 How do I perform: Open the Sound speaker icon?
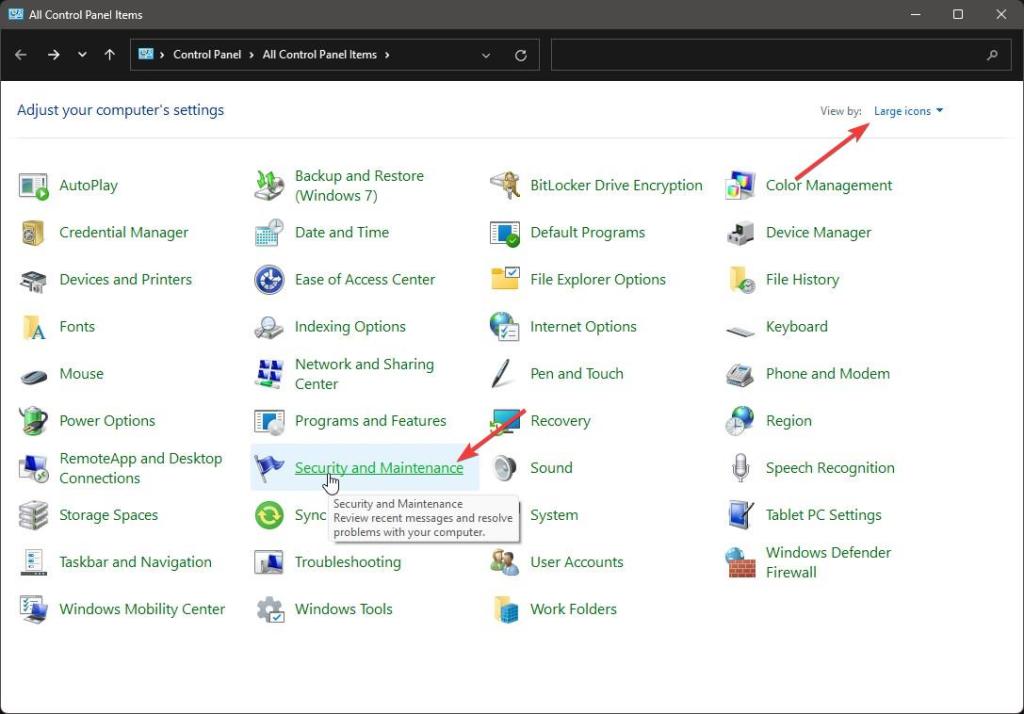(x=505, y=468)
